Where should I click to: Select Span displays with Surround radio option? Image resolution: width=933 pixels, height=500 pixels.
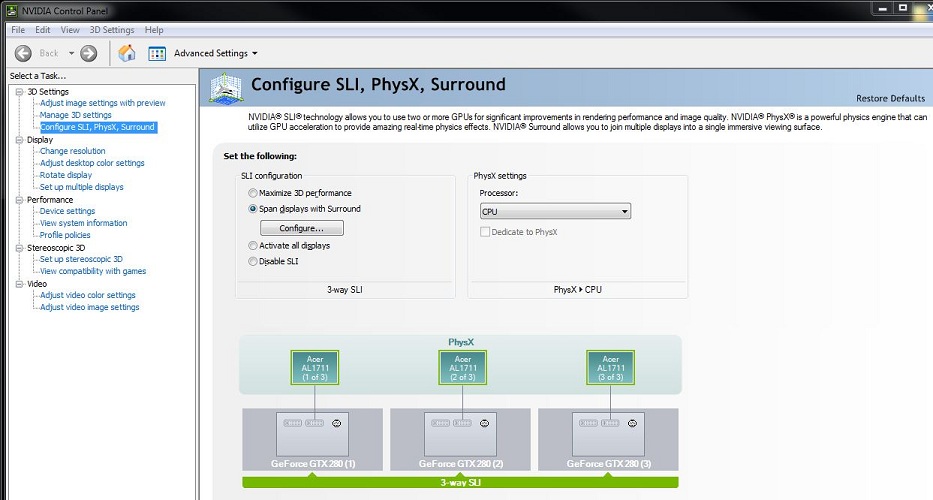coord(253,209)
